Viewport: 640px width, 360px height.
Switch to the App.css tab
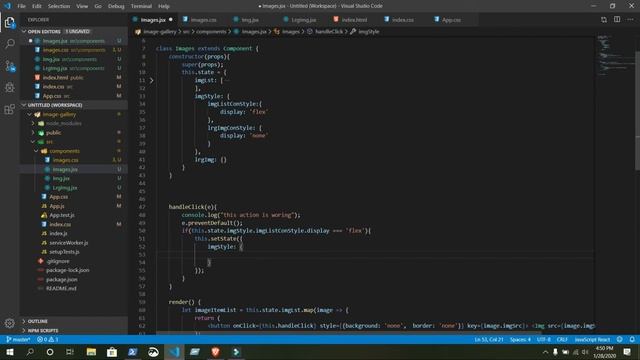point(451,20)
